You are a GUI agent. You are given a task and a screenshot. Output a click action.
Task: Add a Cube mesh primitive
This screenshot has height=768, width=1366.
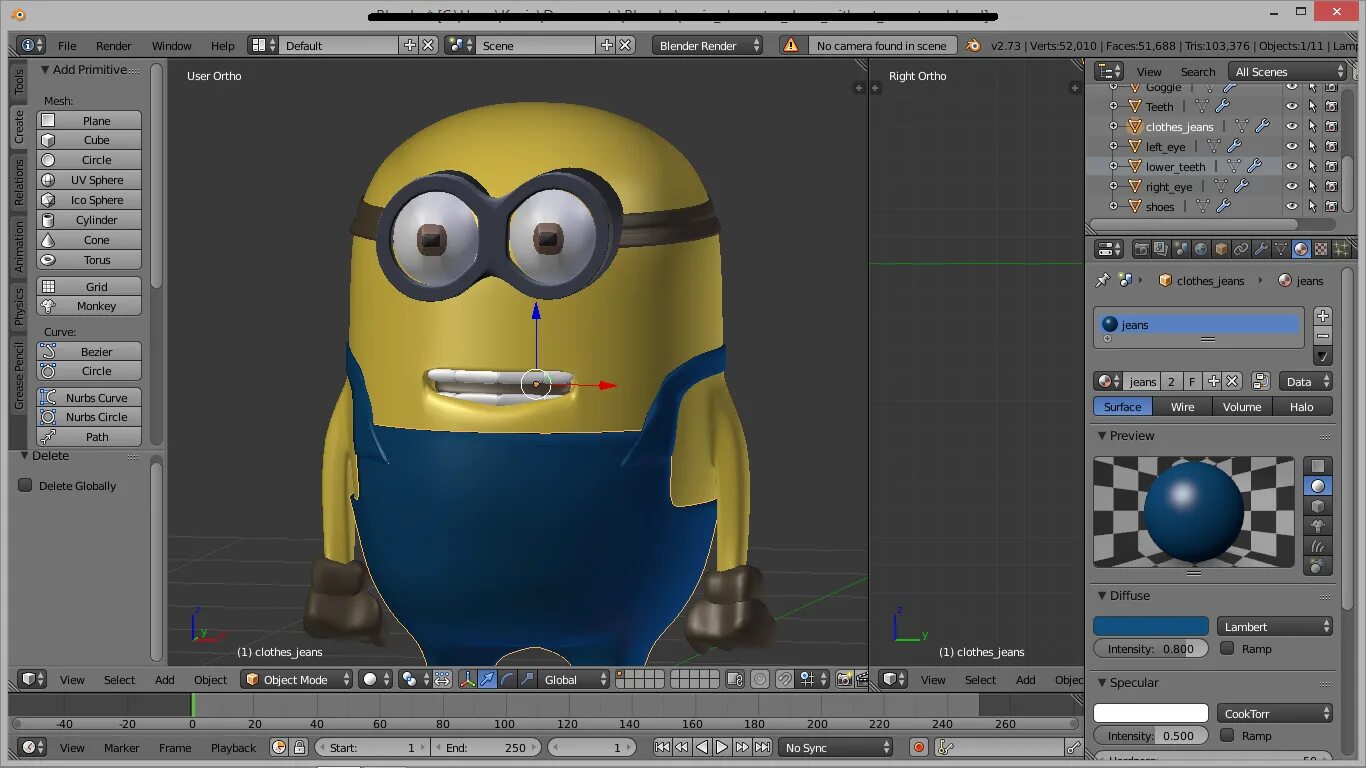click(89, 140)
